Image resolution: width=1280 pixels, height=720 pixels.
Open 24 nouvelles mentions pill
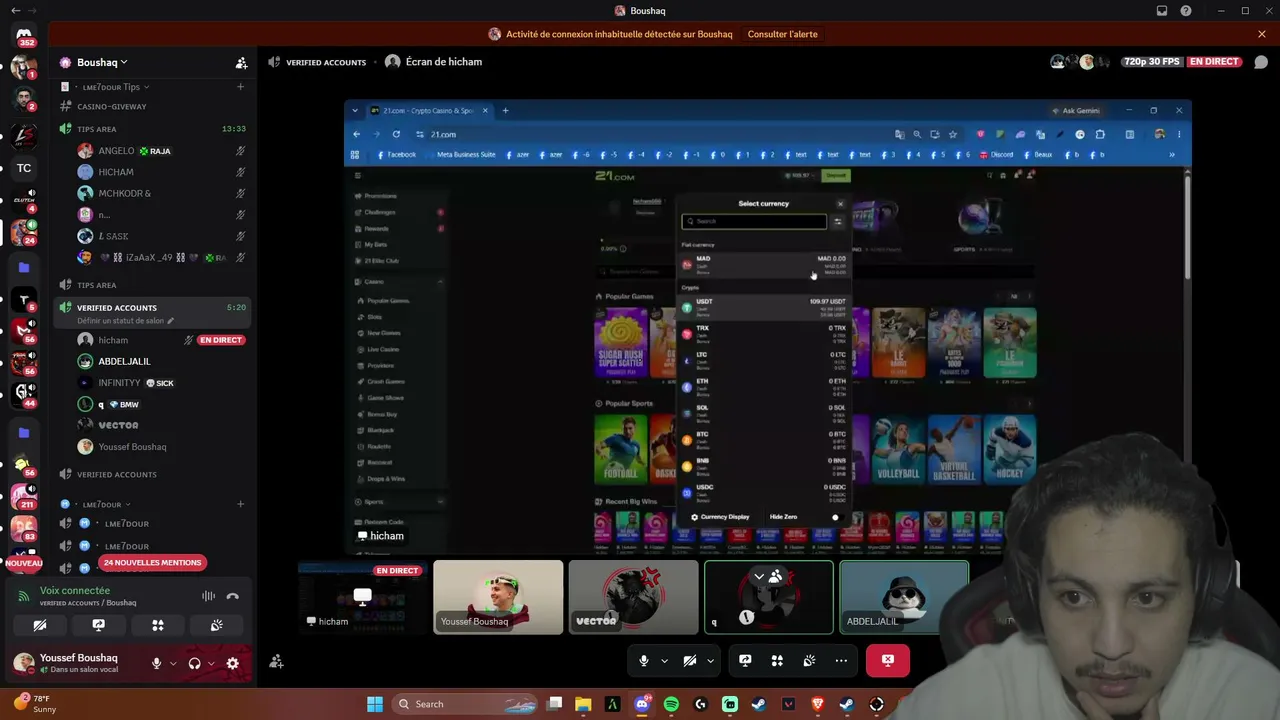(152, 562)
